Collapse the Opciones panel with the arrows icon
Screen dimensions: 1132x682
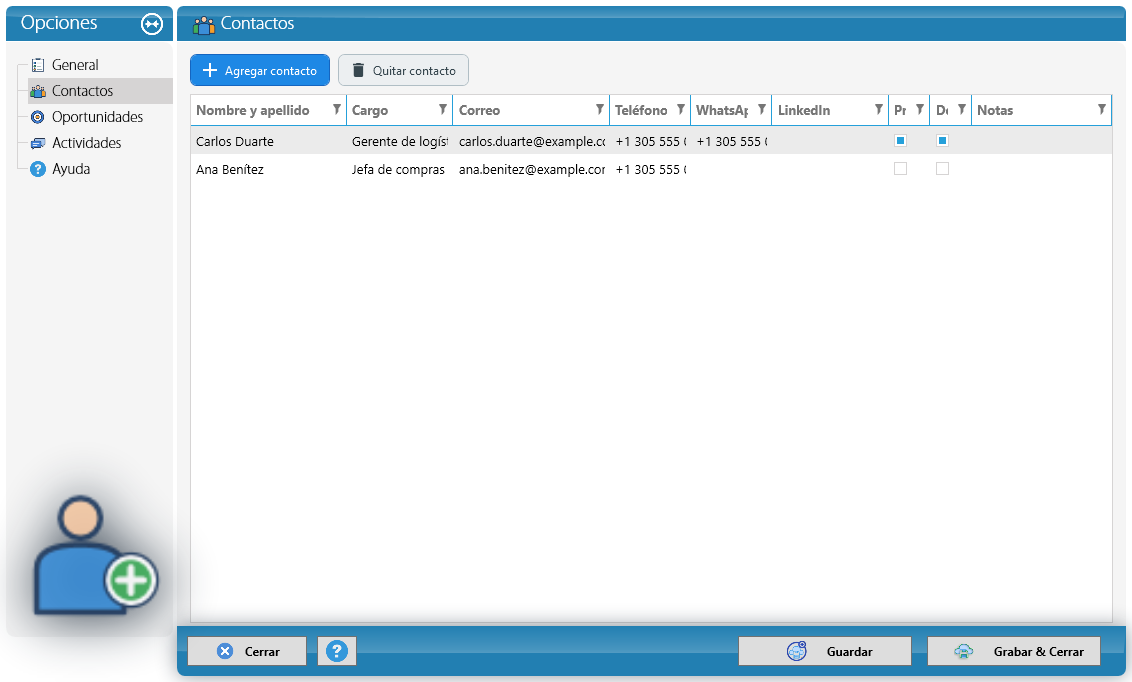pos(152,24)
